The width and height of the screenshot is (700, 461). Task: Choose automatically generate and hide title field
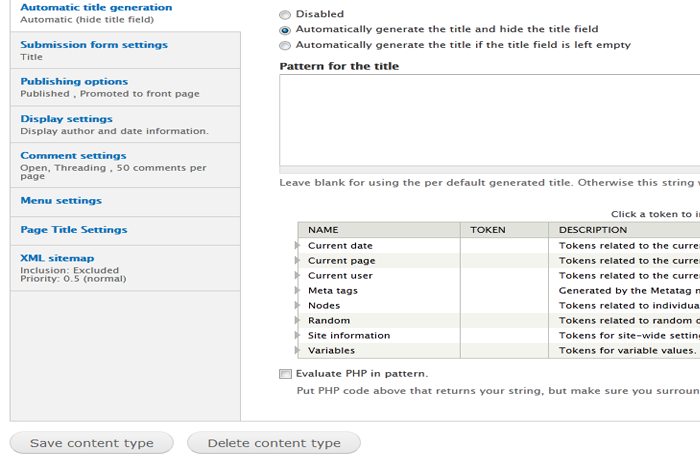click(x=285, y=30)
